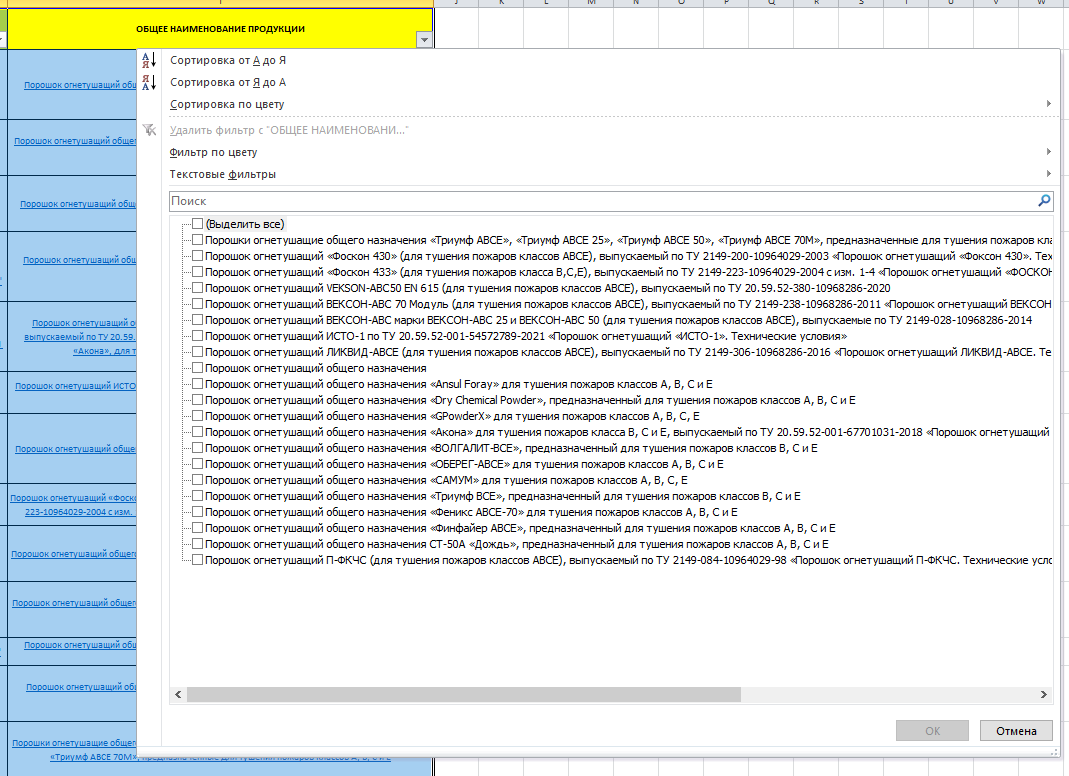Check the VEKSON-ABC50 EN 615 checkbox
This screenshot has height=776, width=1069.
coord(197,288)
